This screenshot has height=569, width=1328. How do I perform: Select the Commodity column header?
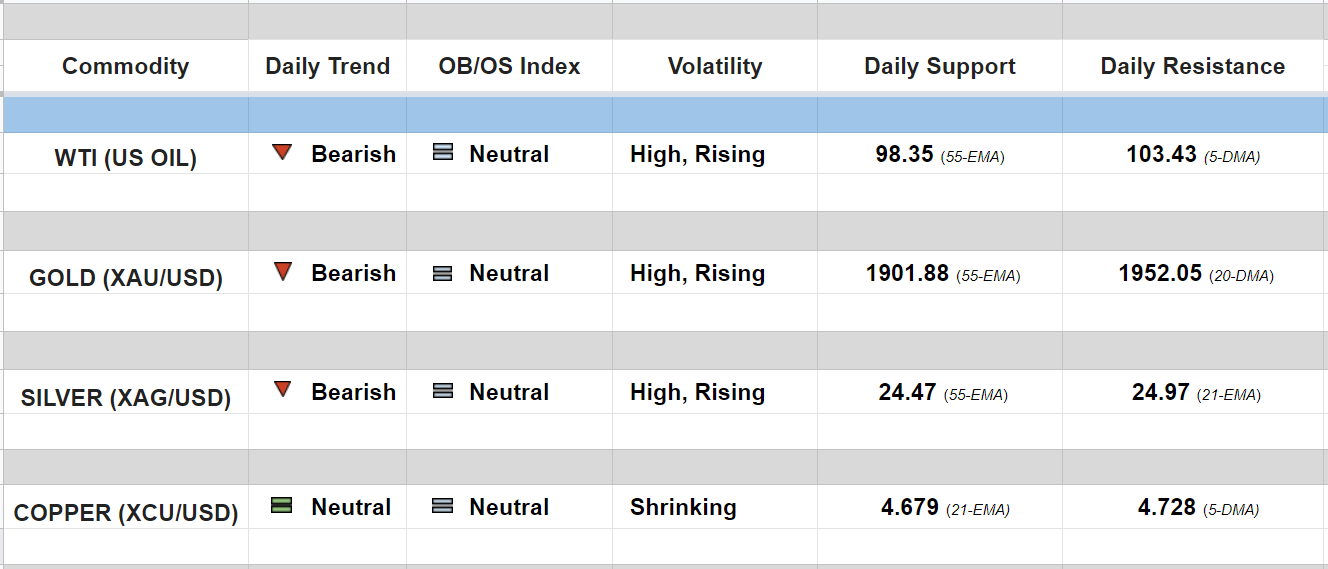[125, 66]
